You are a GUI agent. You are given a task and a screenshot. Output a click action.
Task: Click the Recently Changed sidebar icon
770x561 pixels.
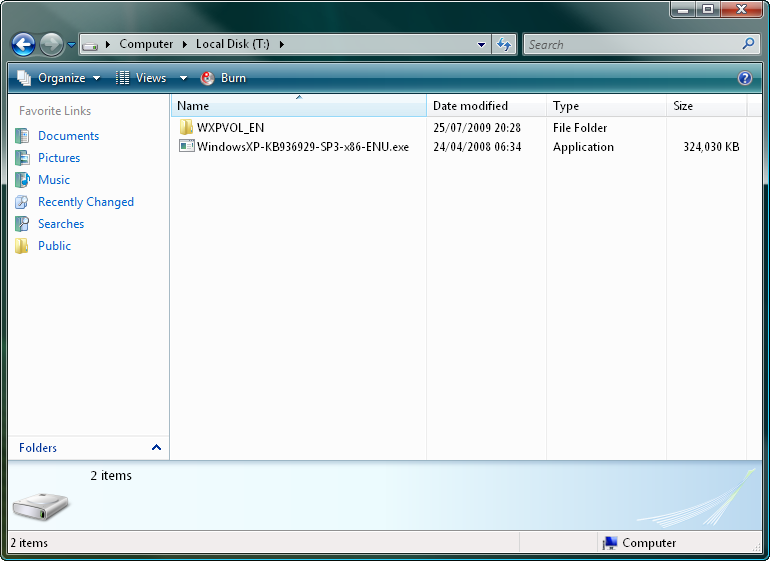click(x=22, y=202)
